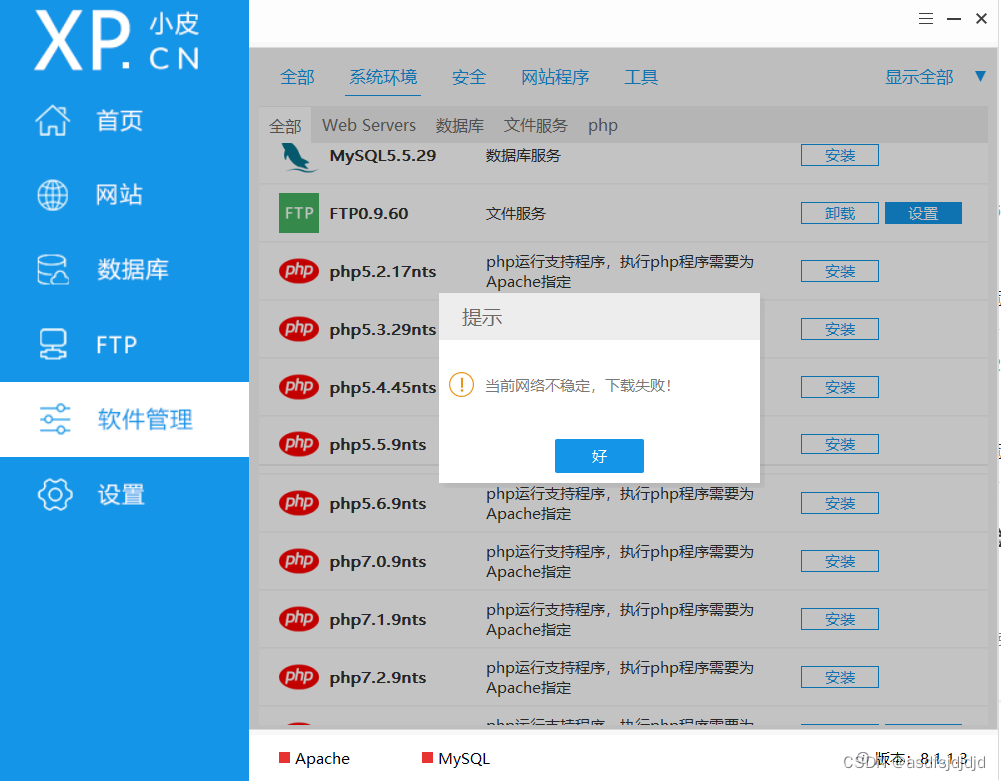Click the 文件服务 description of FTP0.9.60
Image resolution: width=1001 pixels, height=781 pixels.
click(x=516, y=213)
